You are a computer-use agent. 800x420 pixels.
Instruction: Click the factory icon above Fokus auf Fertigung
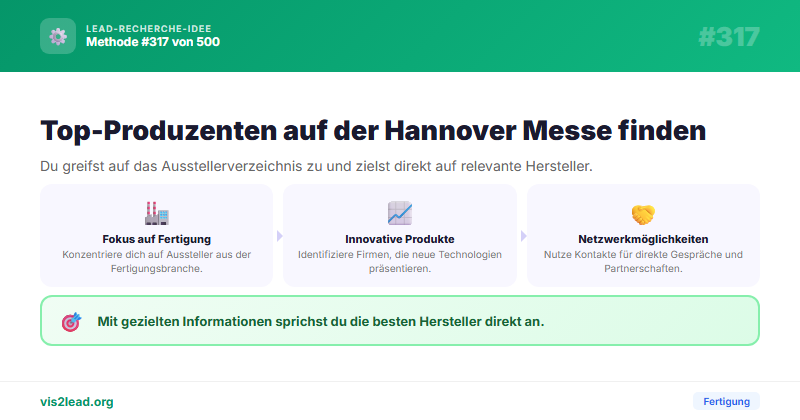coord(157,213)
